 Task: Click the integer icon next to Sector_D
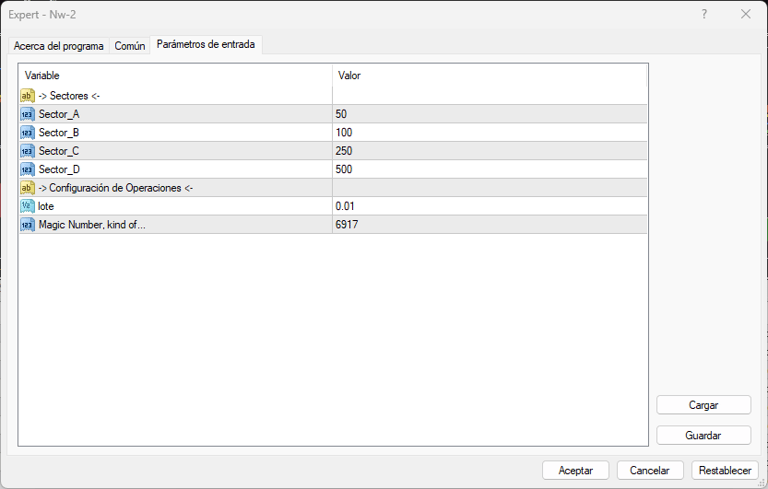coord(27,169)
